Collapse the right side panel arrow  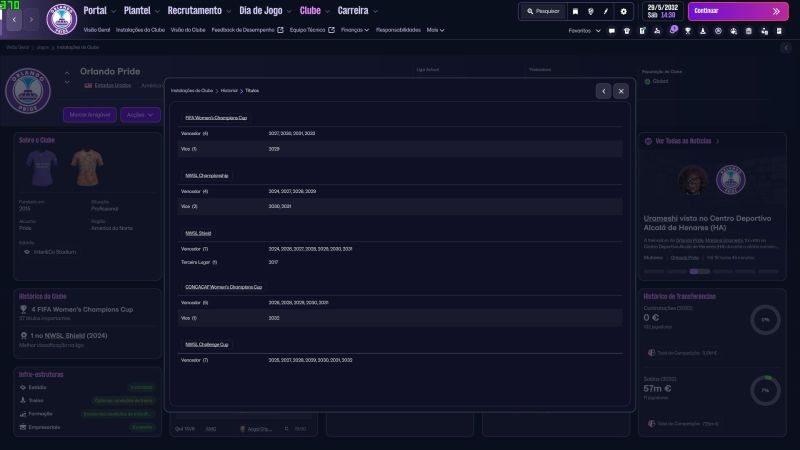(x=786, y=48)
